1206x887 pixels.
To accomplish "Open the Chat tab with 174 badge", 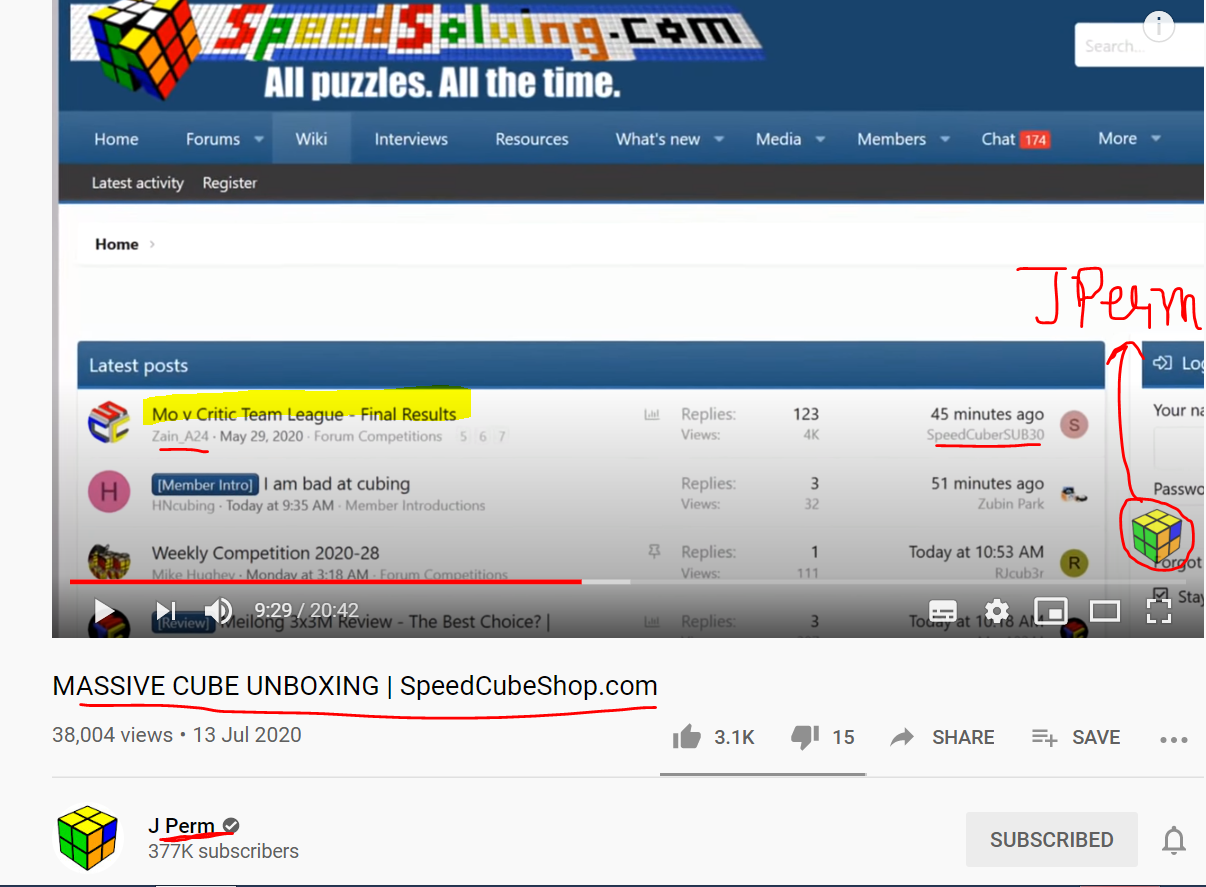I will tap(1015, 139).
